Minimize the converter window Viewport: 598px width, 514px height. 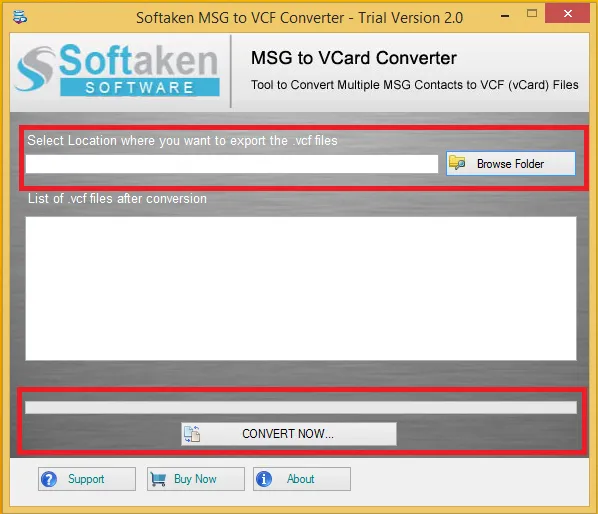(x=505, y=16)
